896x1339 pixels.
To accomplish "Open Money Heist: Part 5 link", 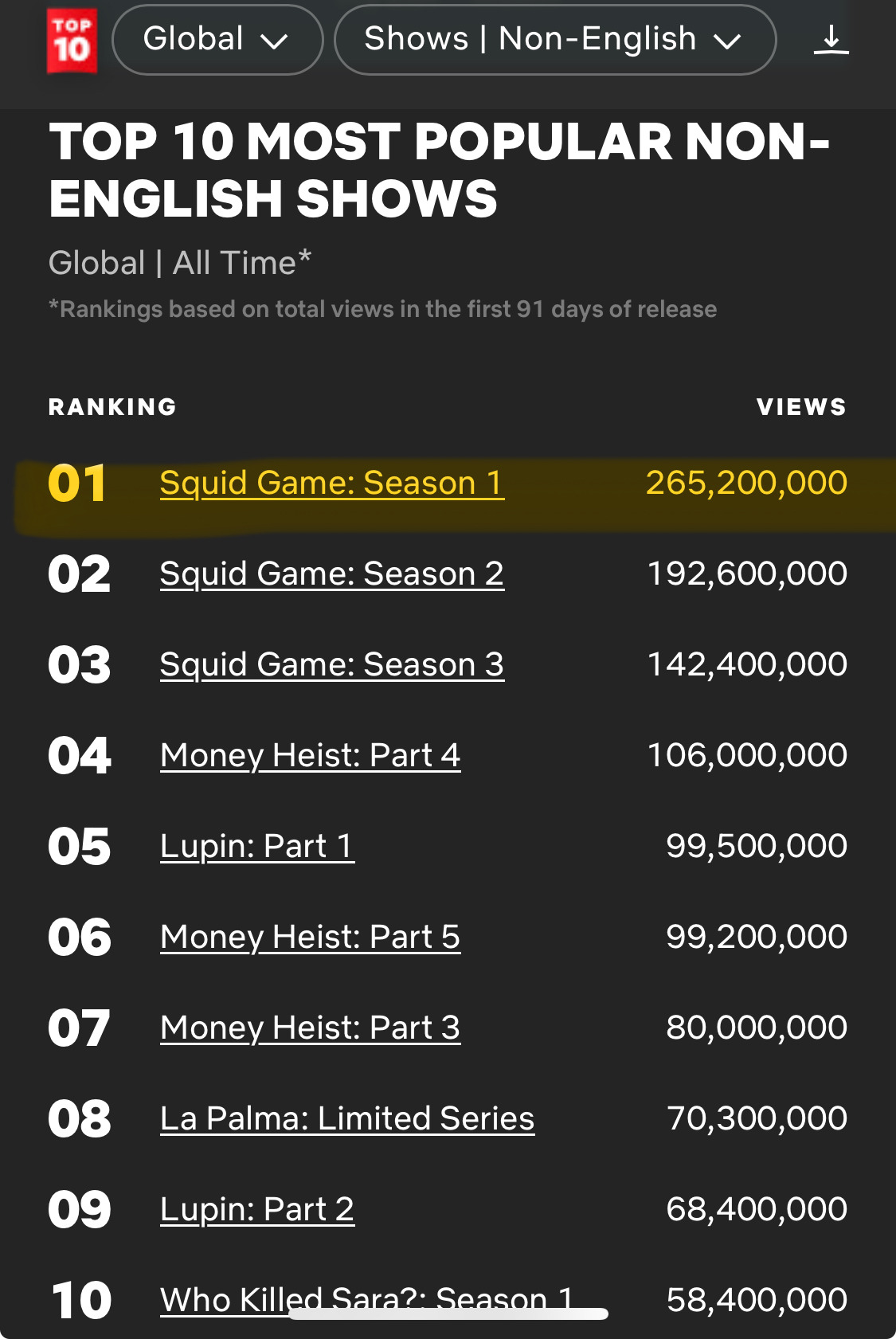I will pyautogui.click(x=310, y=938).
